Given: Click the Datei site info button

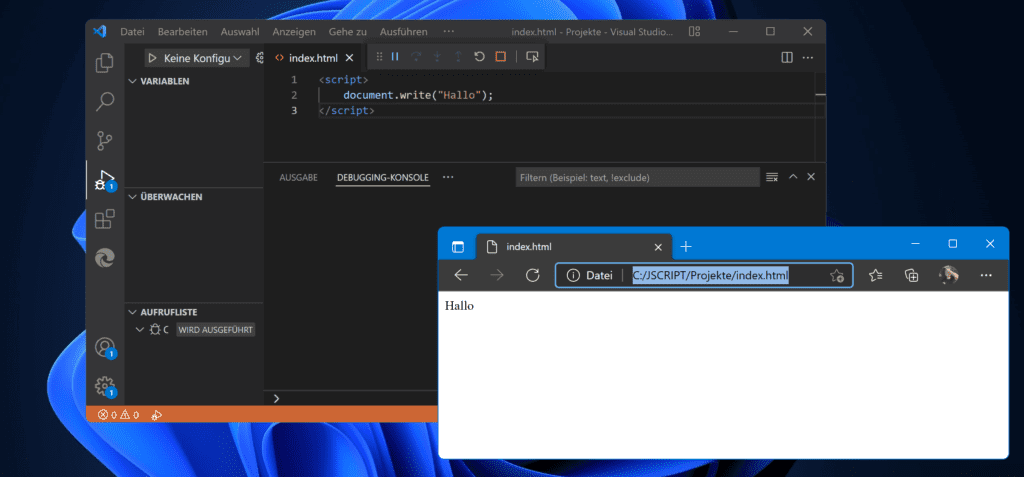Looking at the screenshot, I should [x=590, y=276].
